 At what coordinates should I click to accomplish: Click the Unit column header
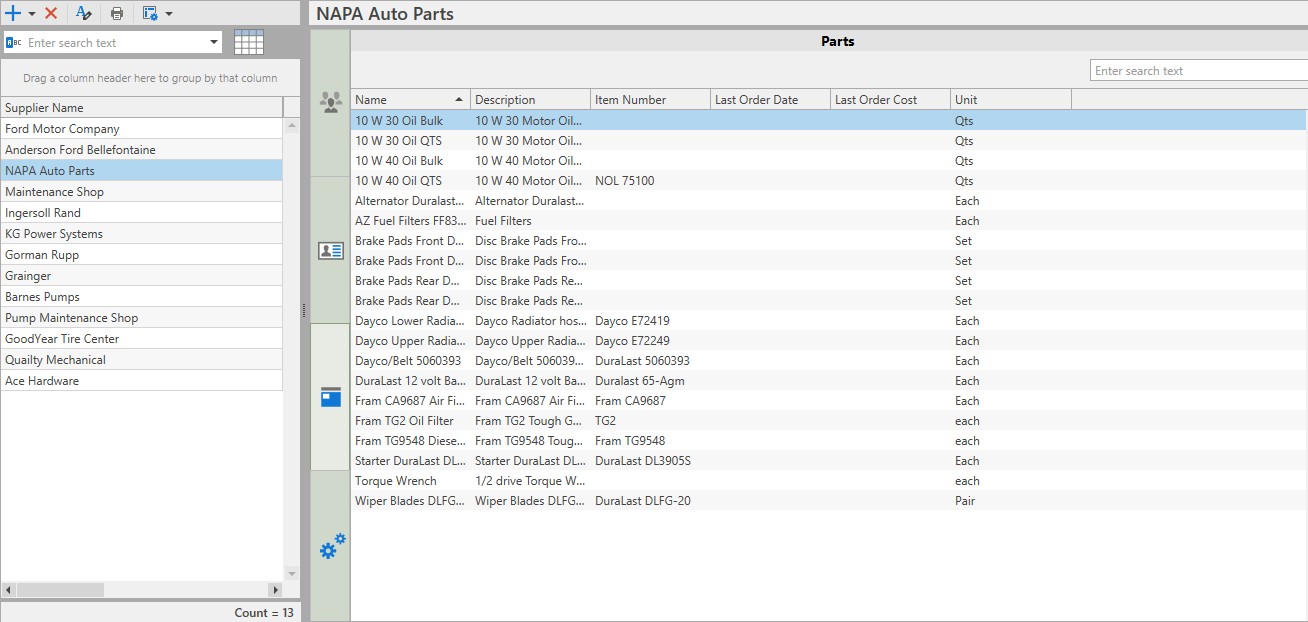point(1010,99)
